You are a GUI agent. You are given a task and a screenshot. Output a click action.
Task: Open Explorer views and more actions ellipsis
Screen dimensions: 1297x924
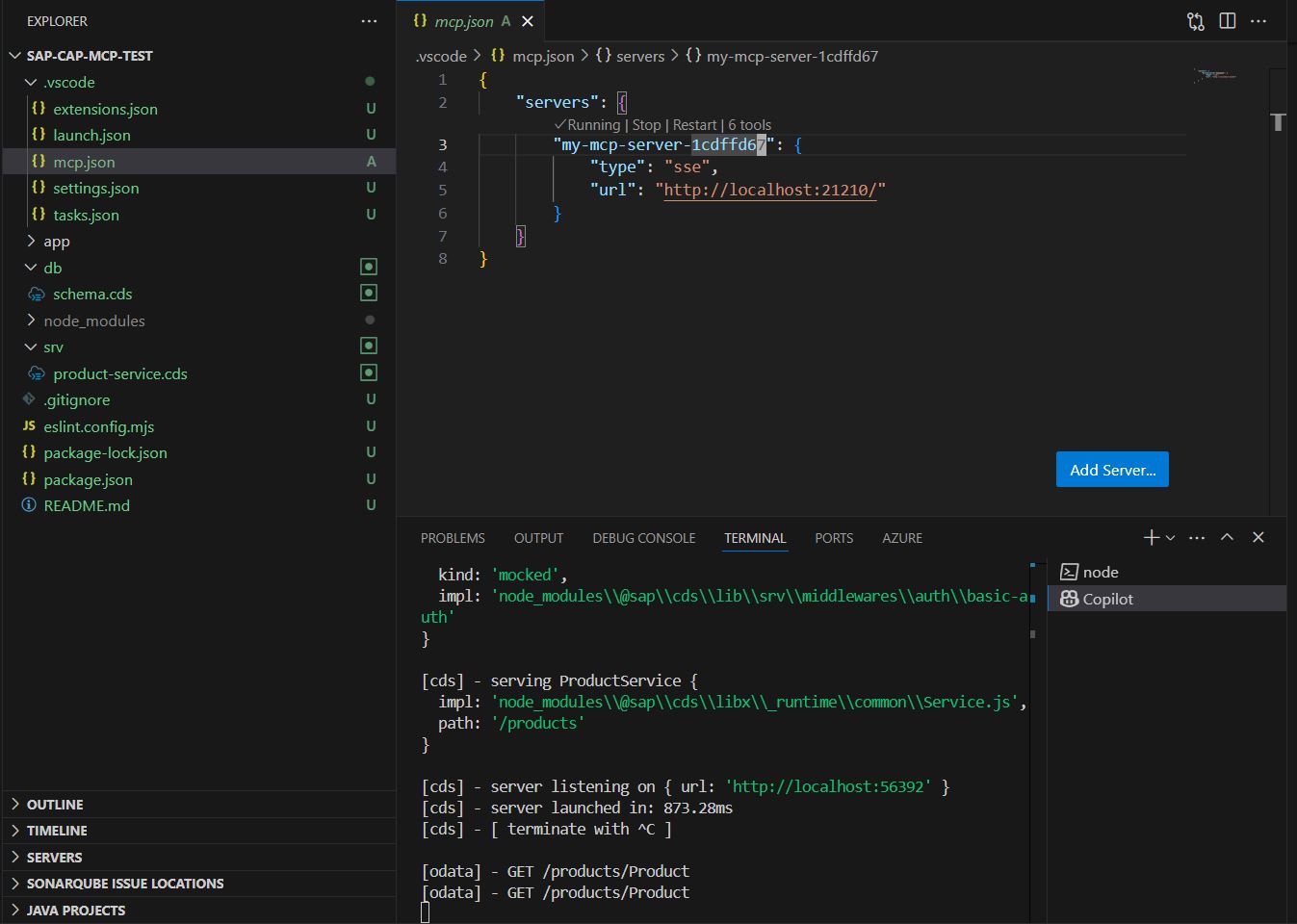[369, 21]
